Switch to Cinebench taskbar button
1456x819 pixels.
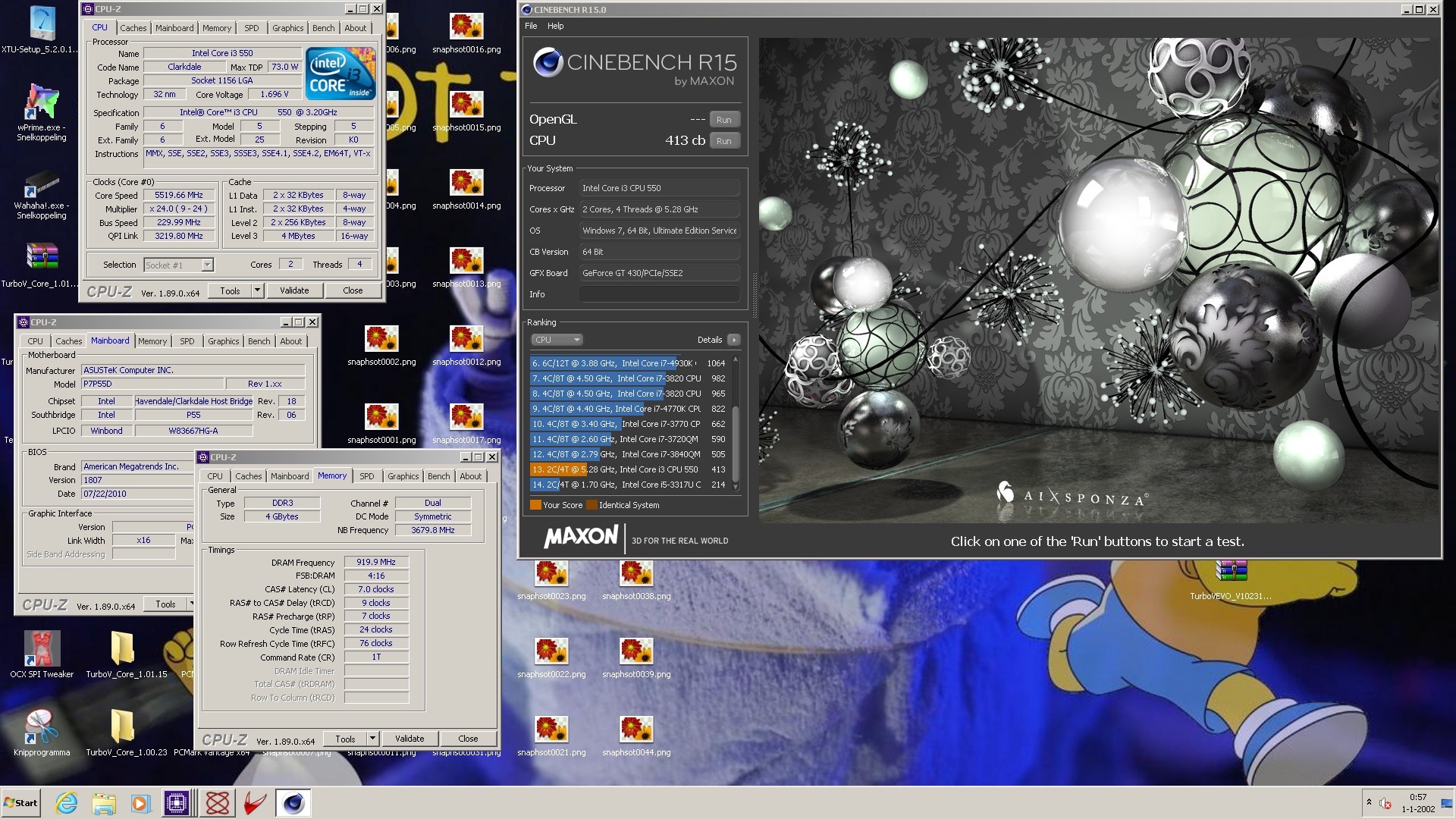(293, 803)
